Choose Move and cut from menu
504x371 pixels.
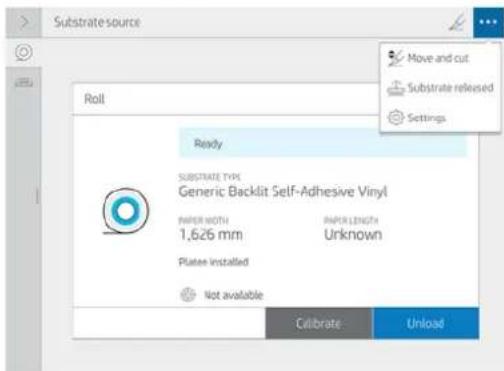440,58
